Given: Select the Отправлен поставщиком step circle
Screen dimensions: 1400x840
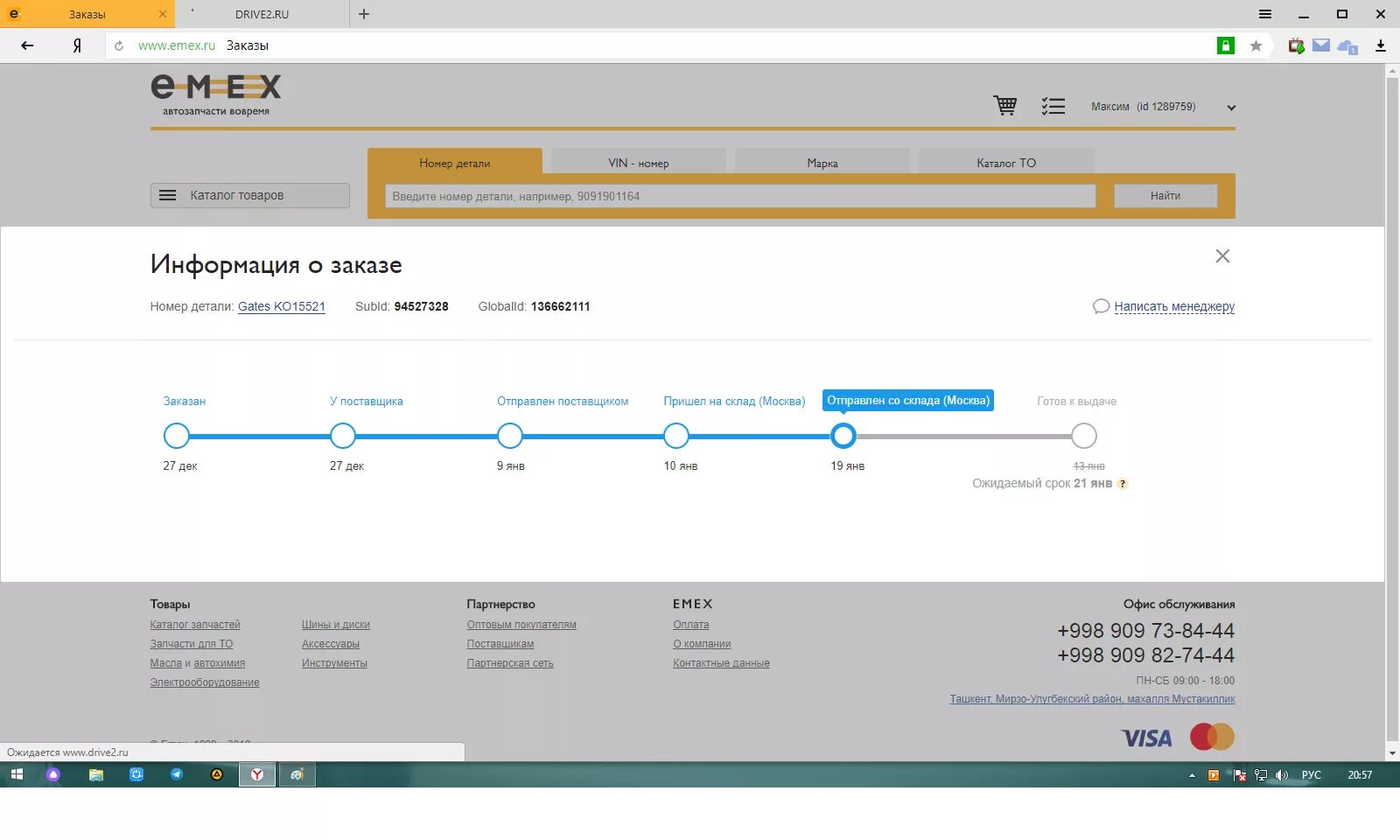Looking at the screenshot, I should tap(510, 436).
